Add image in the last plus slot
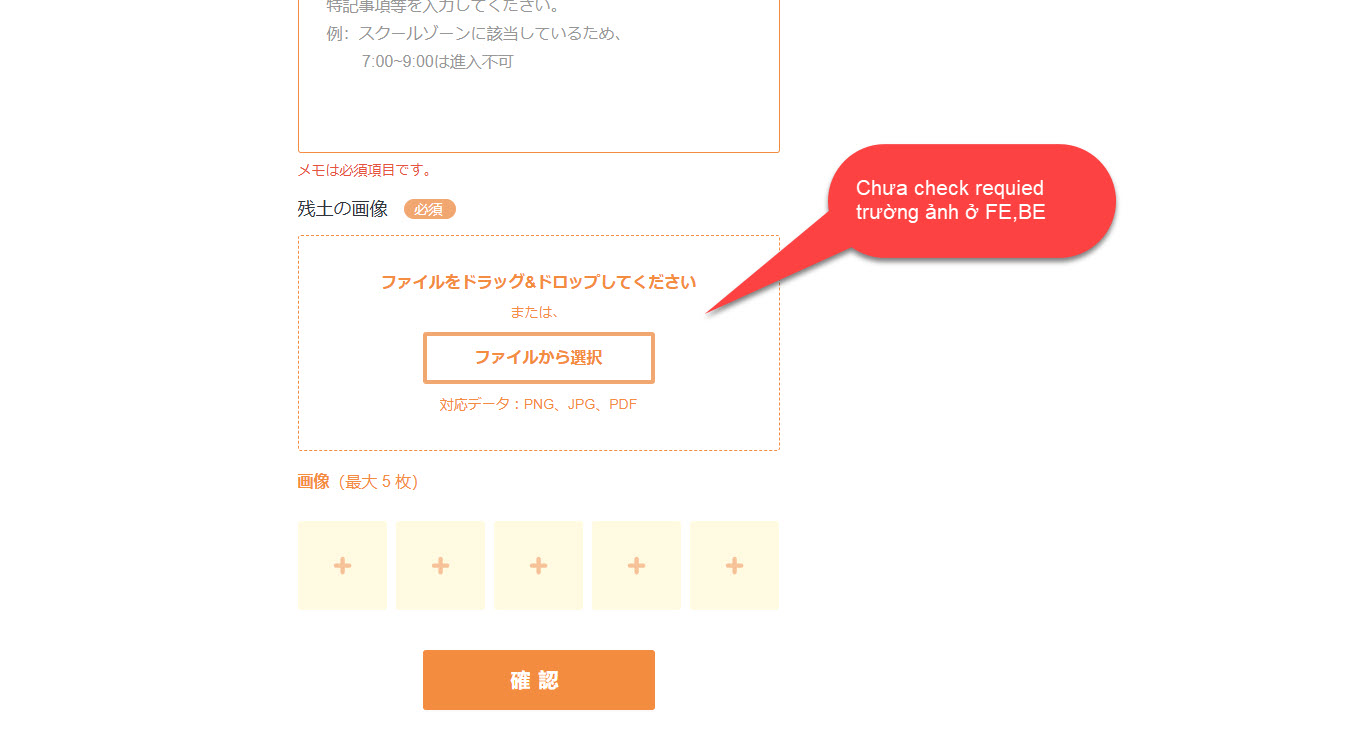Screen dimensions: 1351x750 pos(734,566)
